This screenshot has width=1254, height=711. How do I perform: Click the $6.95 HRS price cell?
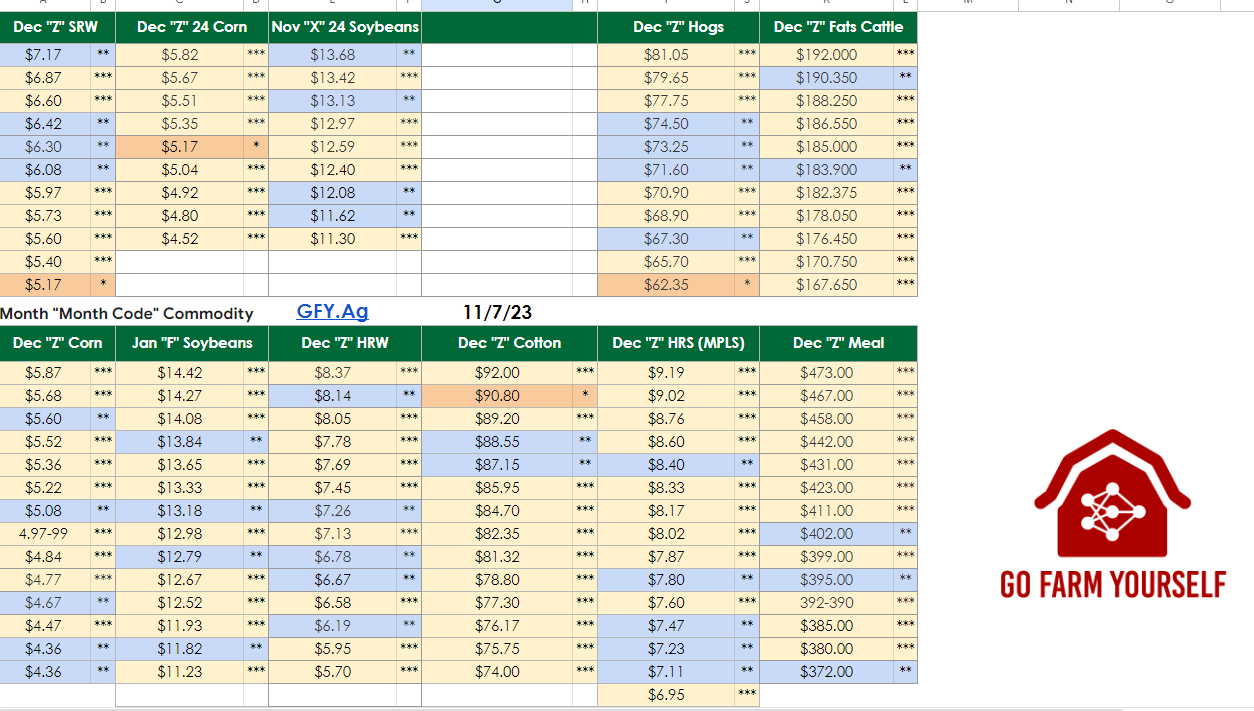coord(665,695)
